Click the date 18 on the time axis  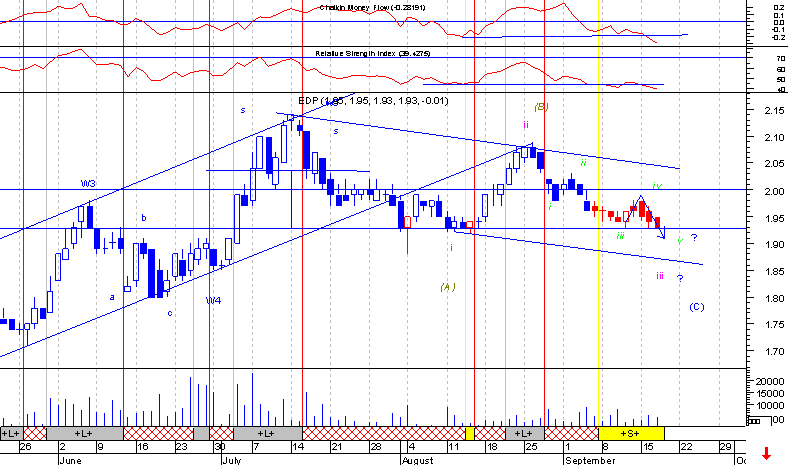tap(492, 447)
